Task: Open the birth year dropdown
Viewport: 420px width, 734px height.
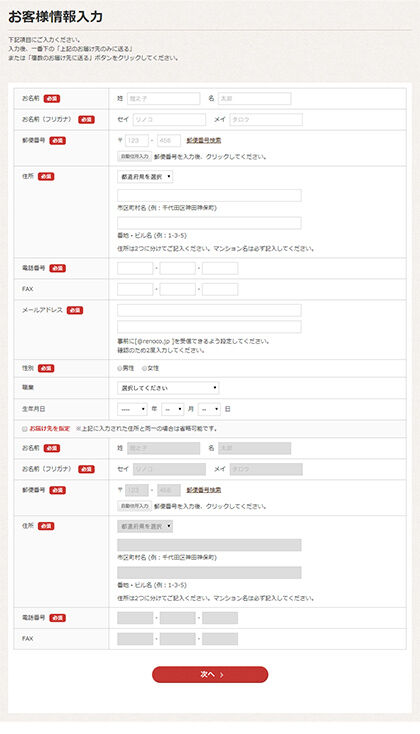Action: pyautogui.click(x=132, y=409)
